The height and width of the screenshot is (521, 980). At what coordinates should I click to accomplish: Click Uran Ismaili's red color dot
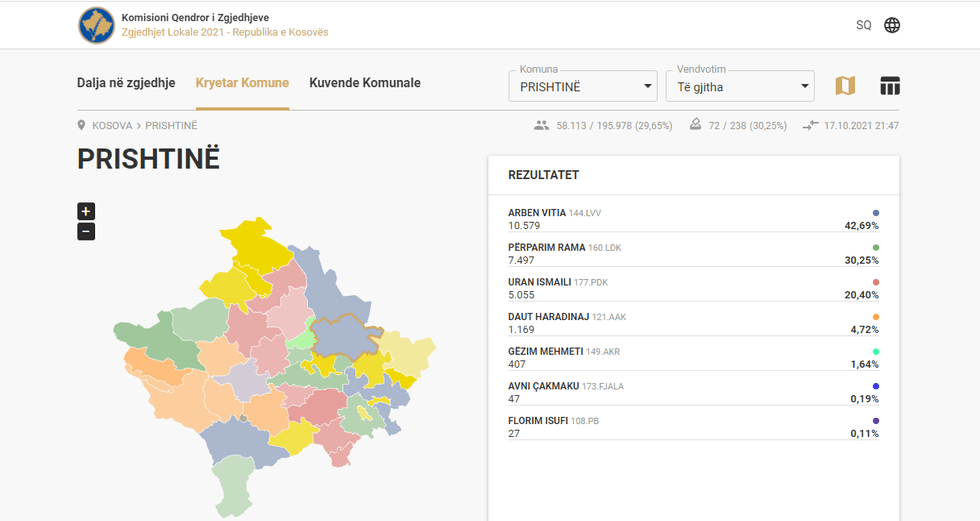876,282
